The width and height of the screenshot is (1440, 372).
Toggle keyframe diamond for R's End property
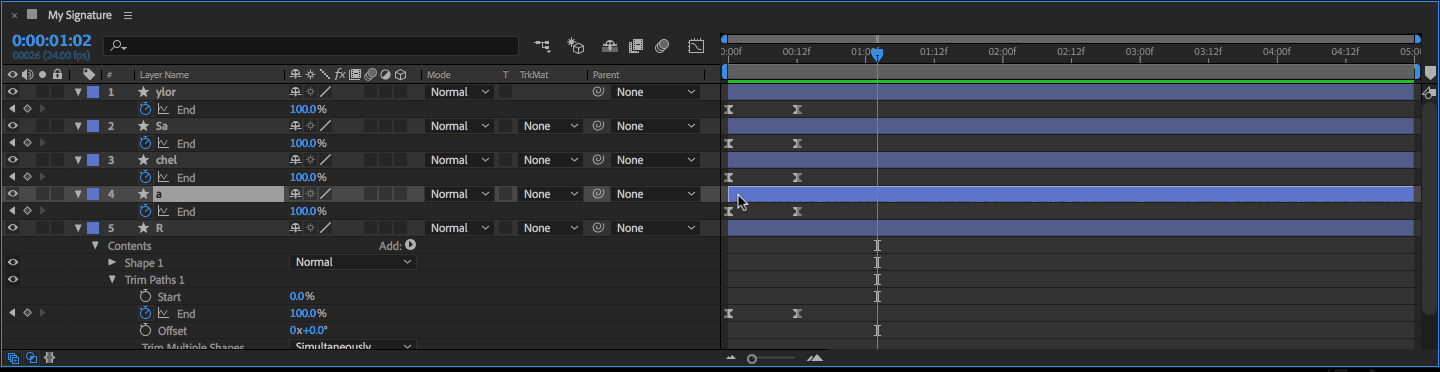(x=27, y=313)
